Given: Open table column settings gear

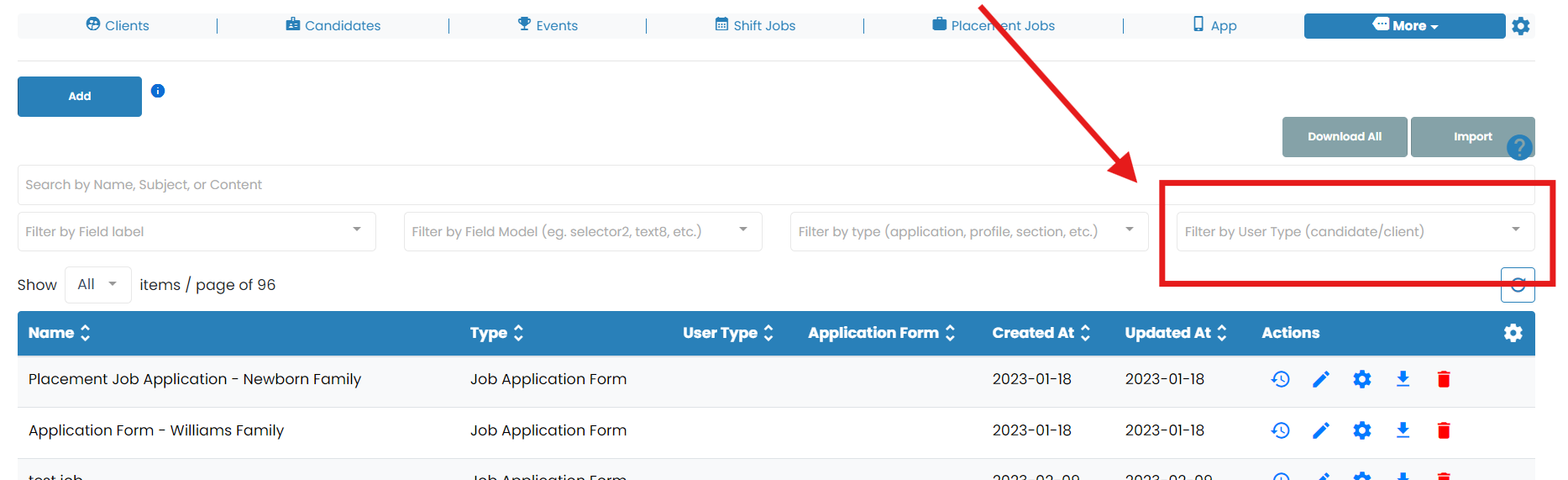Looking at the screenshot, I should pos(1513,333).
